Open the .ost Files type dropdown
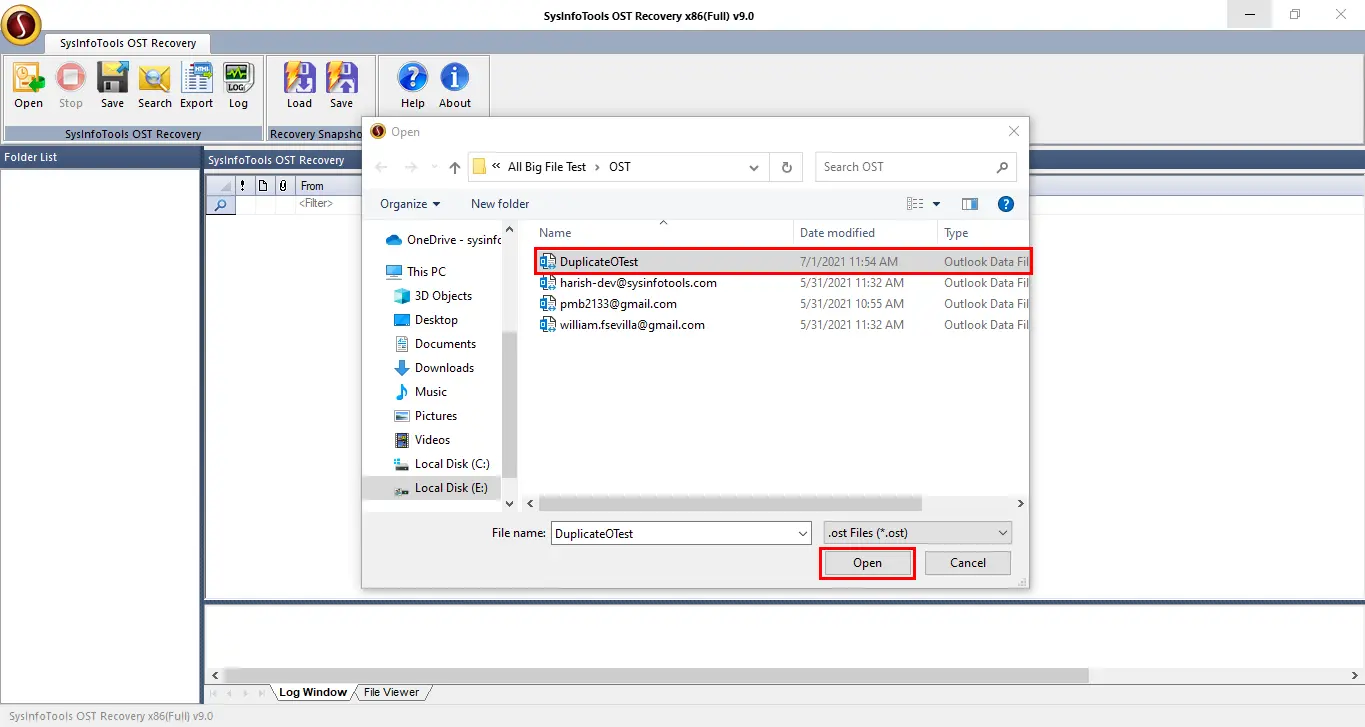The image size is (1365, 727). click(x=917, y=533)
